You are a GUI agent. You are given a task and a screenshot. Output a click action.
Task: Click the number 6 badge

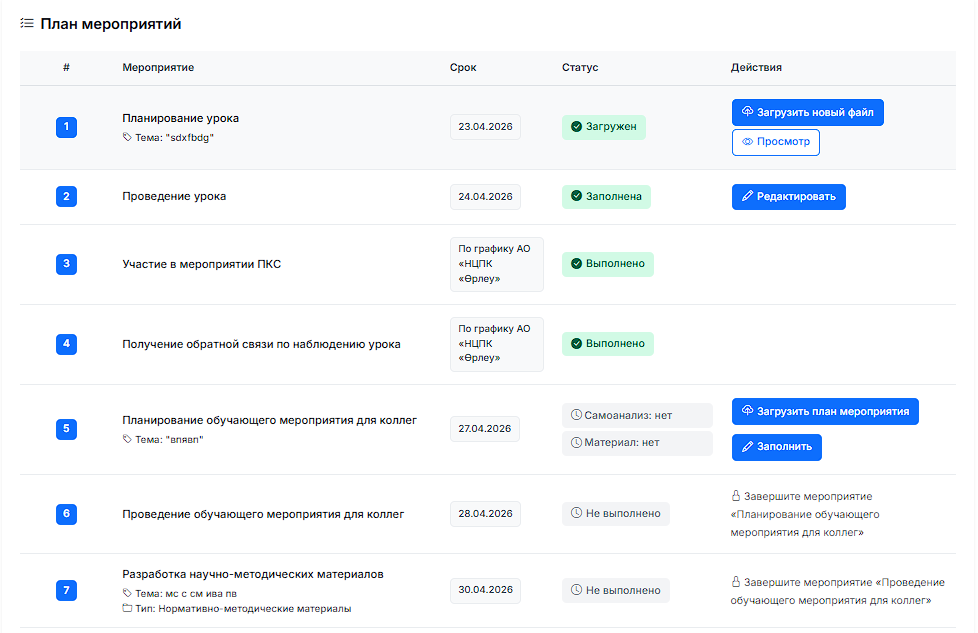(67, 514)
